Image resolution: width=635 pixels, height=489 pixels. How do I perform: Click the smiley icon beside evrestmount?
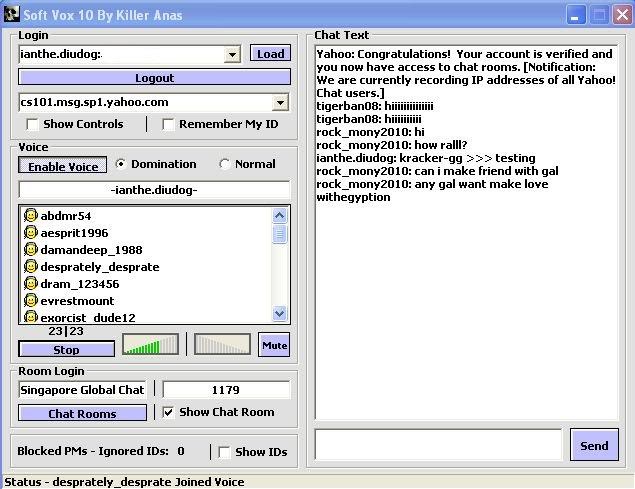click(31, 300)
